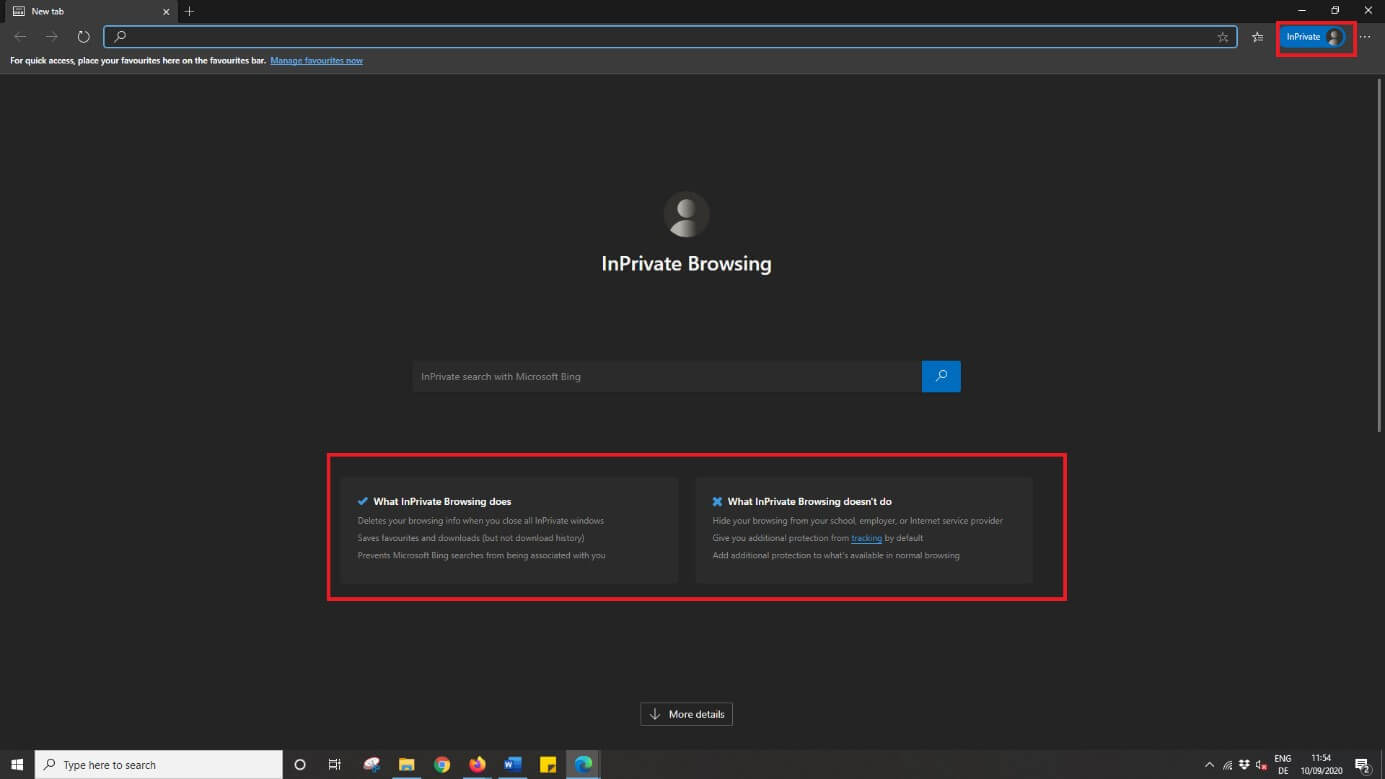
Task: Click the blue Bing search button
Action: point(941,376)
